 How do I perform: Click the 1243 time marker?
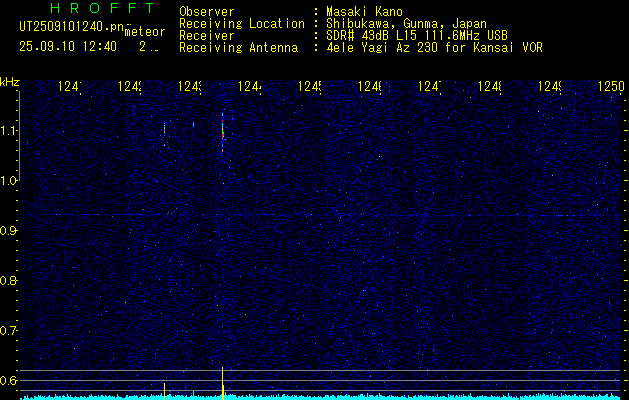(x=190, y=86)
